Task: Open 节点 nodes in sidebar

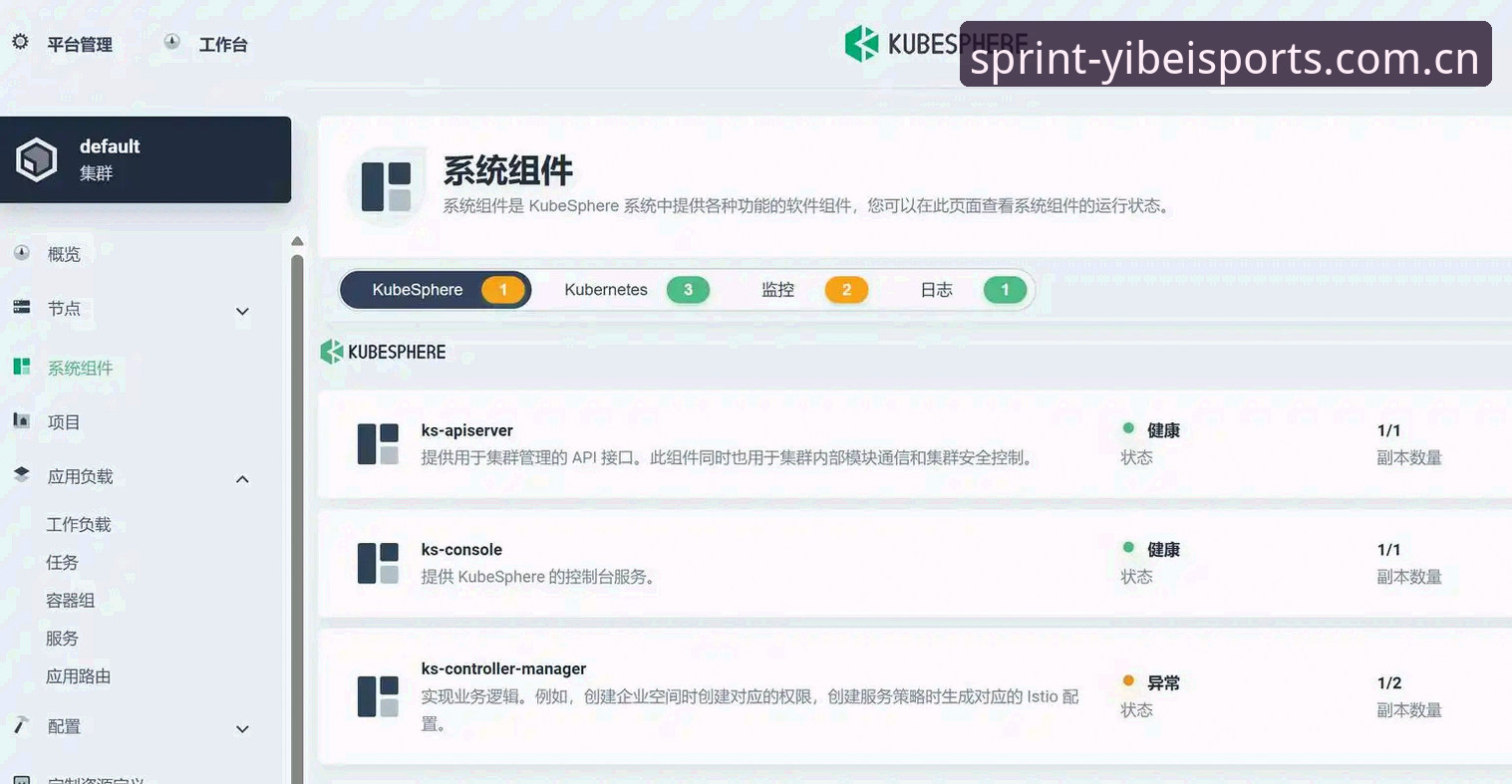Action: [64, 309]
